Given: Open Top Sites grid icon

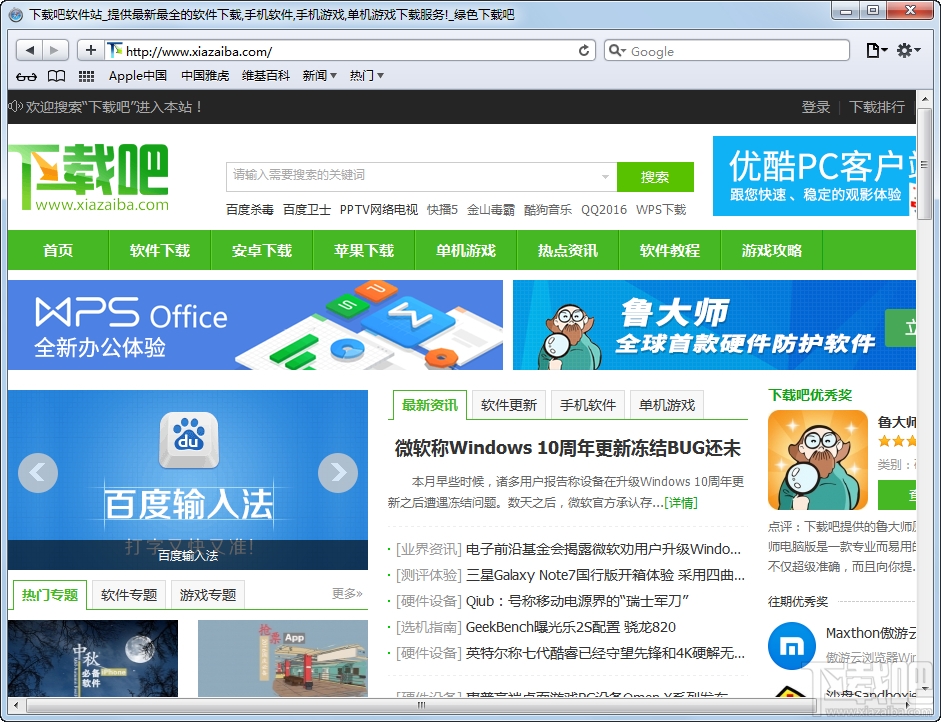Looking at the screenshot, I should click(86, 76).
